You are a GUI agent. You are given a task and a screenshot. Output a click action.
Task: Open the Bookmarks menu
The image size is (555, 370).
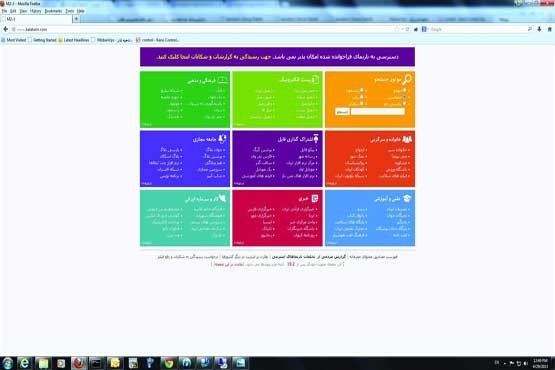(x=53, y=11)
